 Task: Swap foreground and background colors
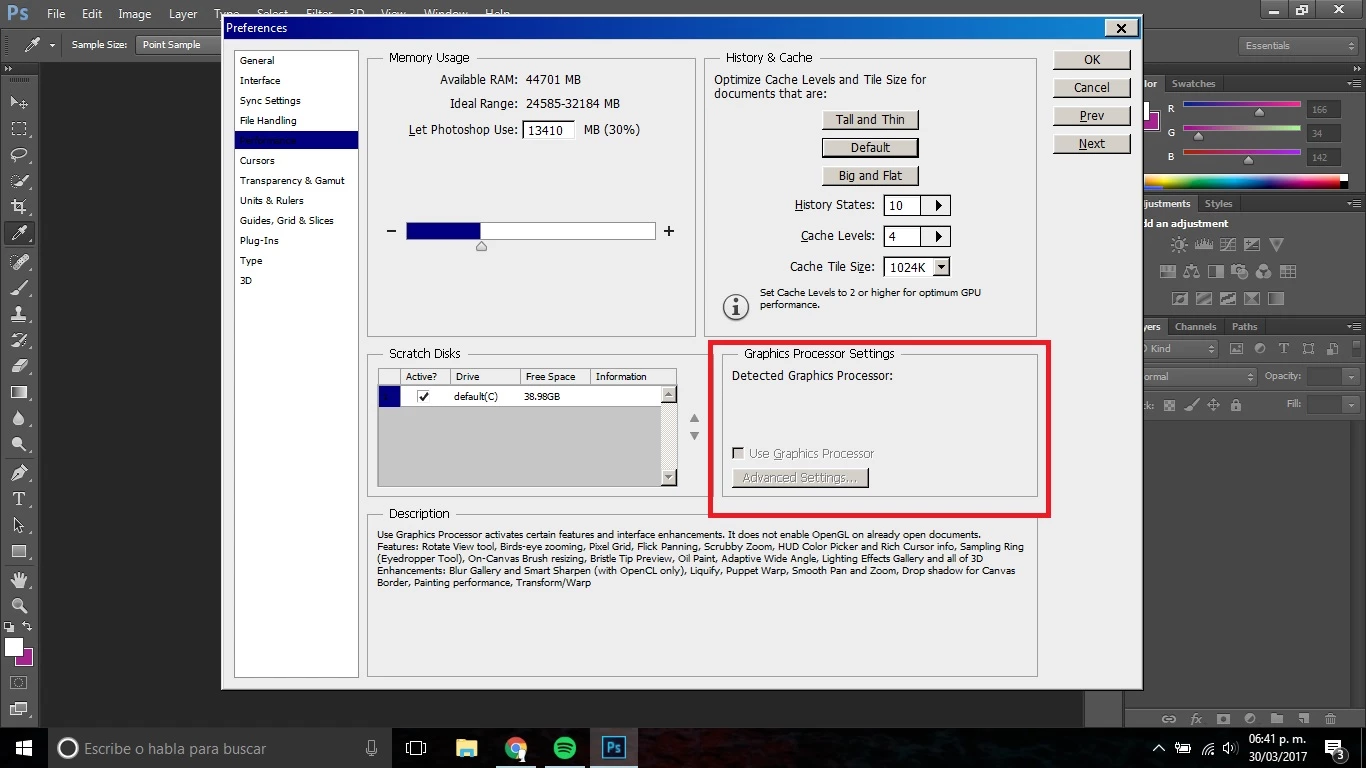27,627
